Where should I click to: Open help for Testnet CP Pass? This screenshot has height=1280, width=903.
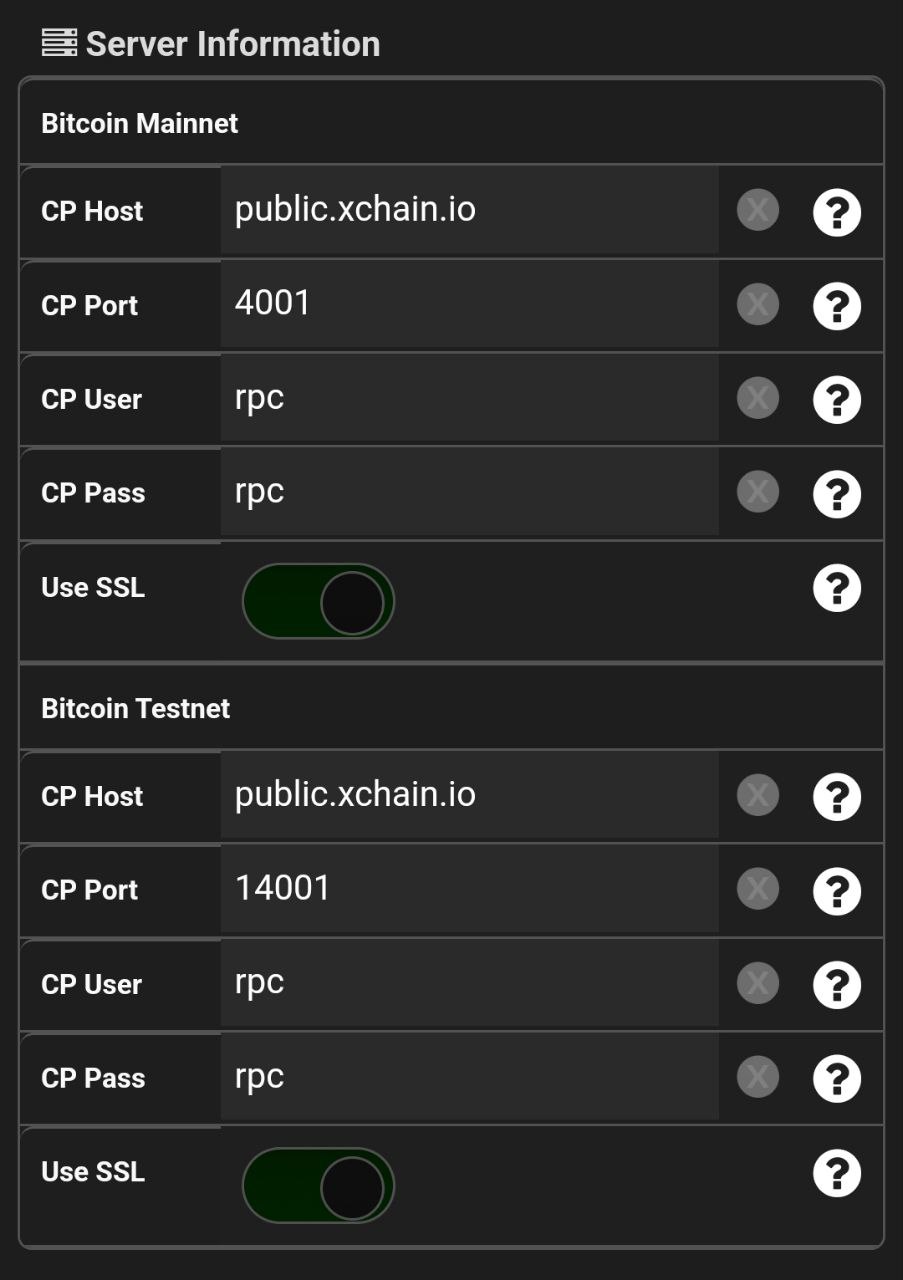click(x=837, y=1079)
